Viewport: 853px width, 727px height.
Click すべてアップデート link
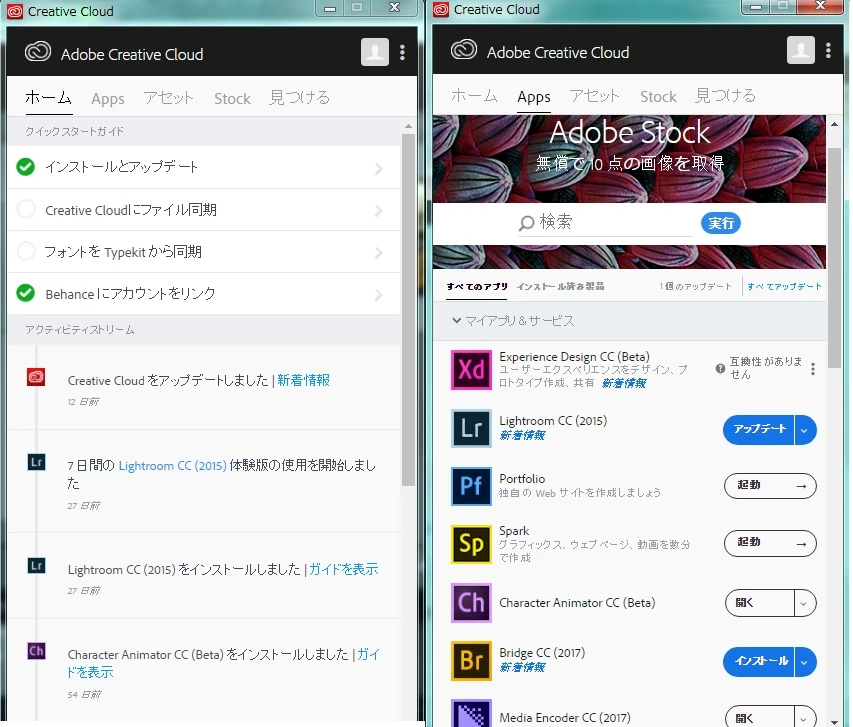pyautogui.click(x=784, y=287)
